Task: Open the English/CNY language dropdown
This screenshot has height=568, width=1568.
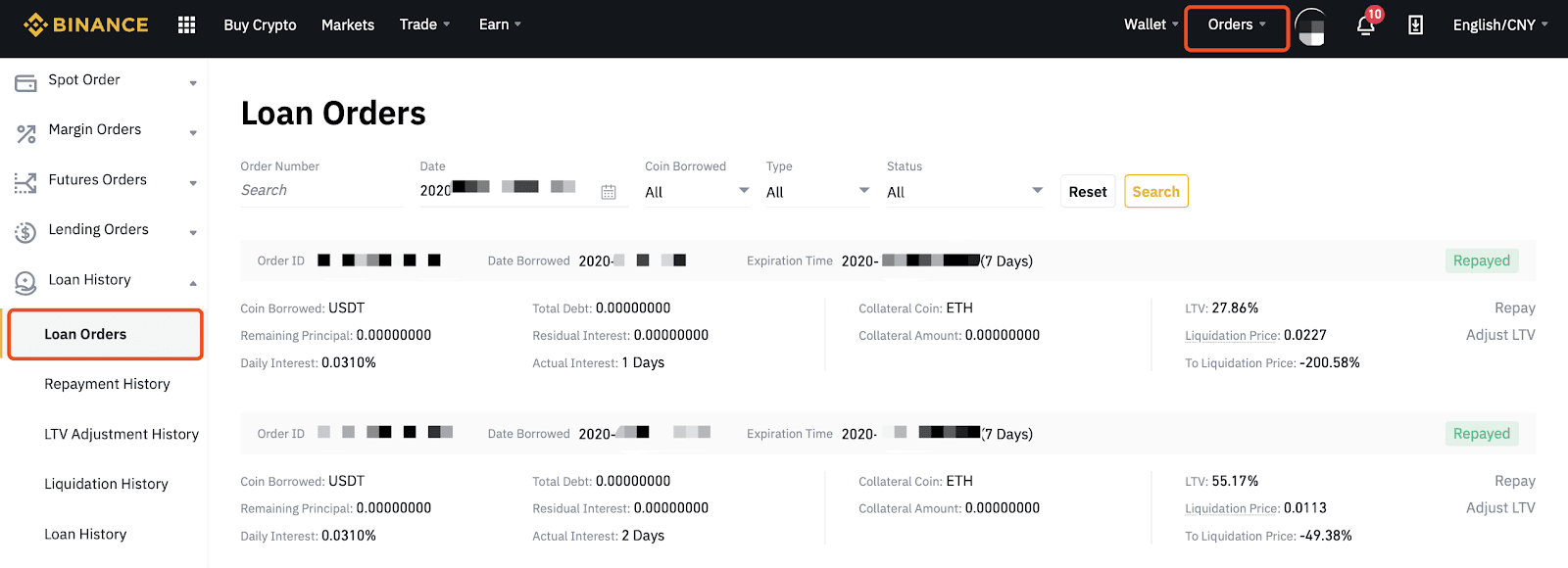Action: click(x=1500, y=25)
